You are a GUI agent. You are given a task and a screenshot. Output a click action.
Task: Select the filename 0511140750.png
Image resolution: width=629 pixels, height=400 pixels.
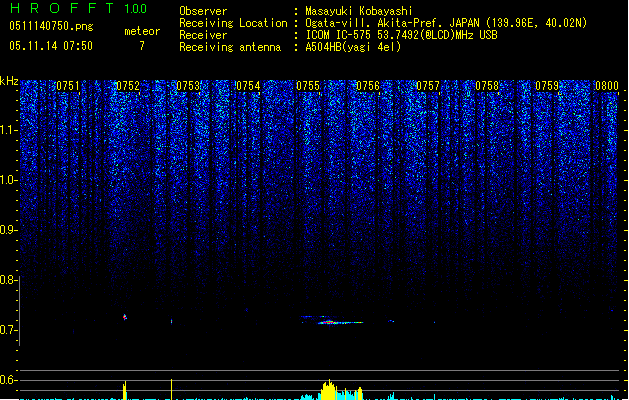(51, 26)
